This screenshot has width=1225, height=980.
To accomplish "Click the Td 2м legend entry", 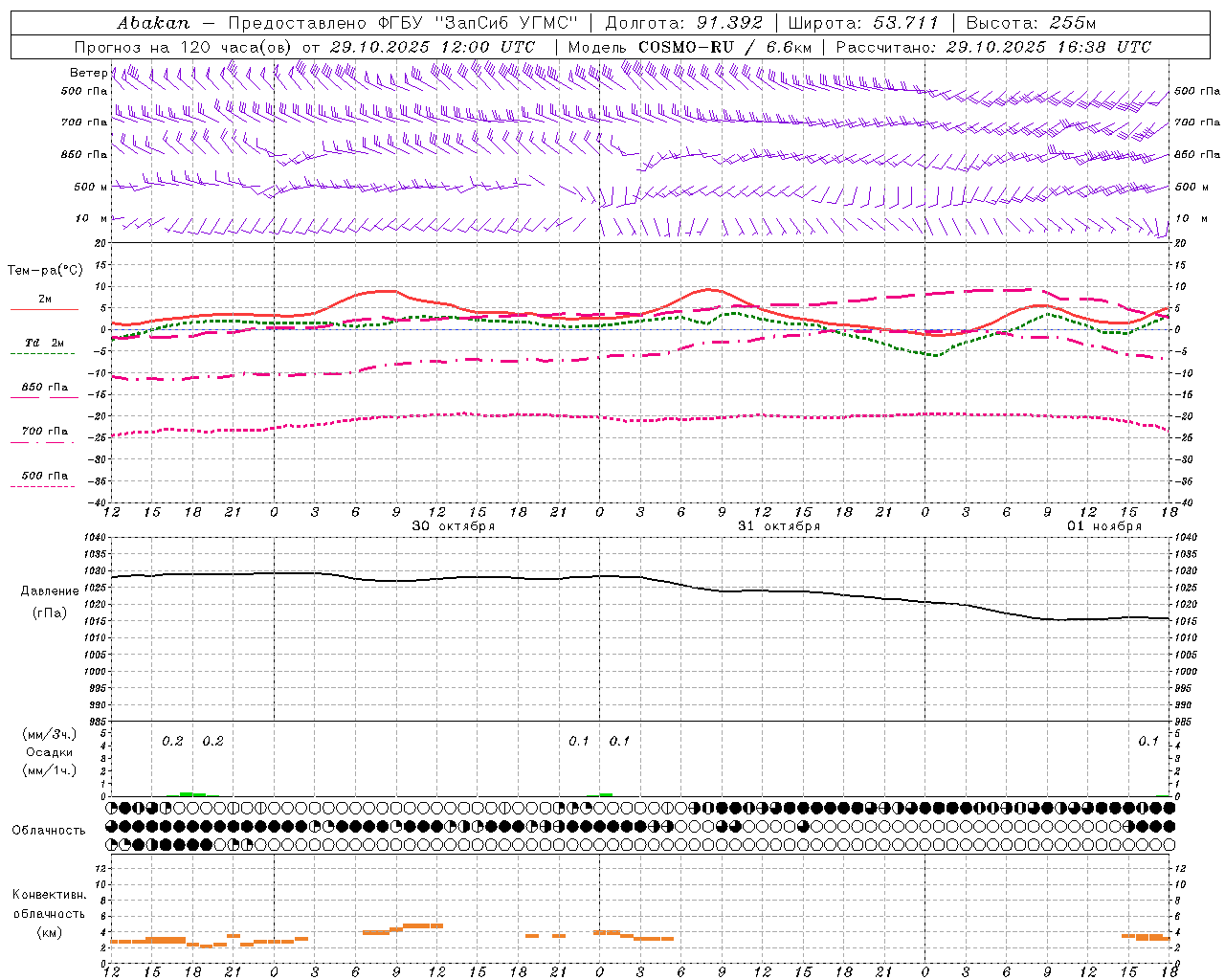I will (x=44, y=343).
